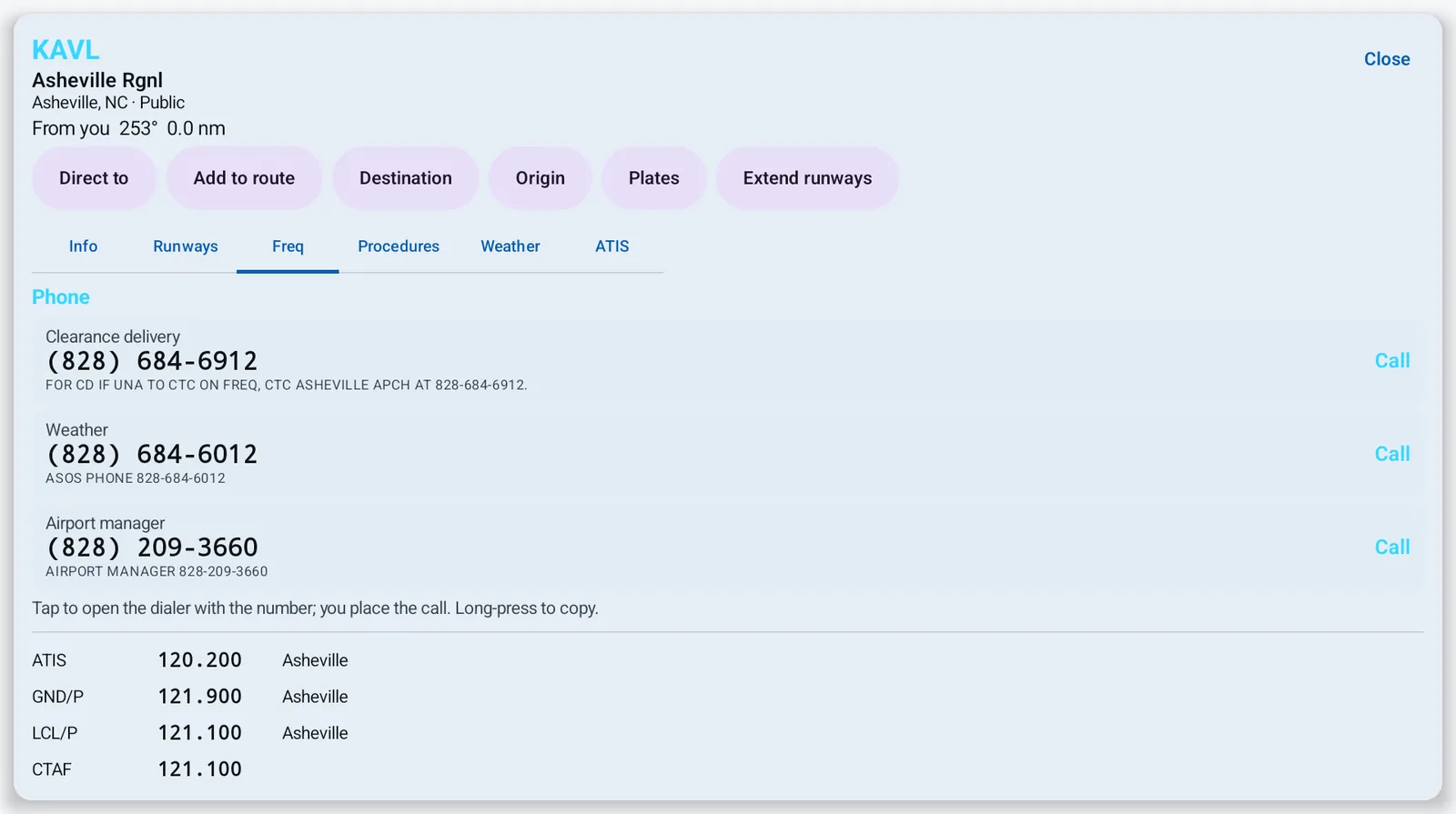Switch to the Info tab
The height and width of the screenshot is (814, 1456).
[83, 246]
